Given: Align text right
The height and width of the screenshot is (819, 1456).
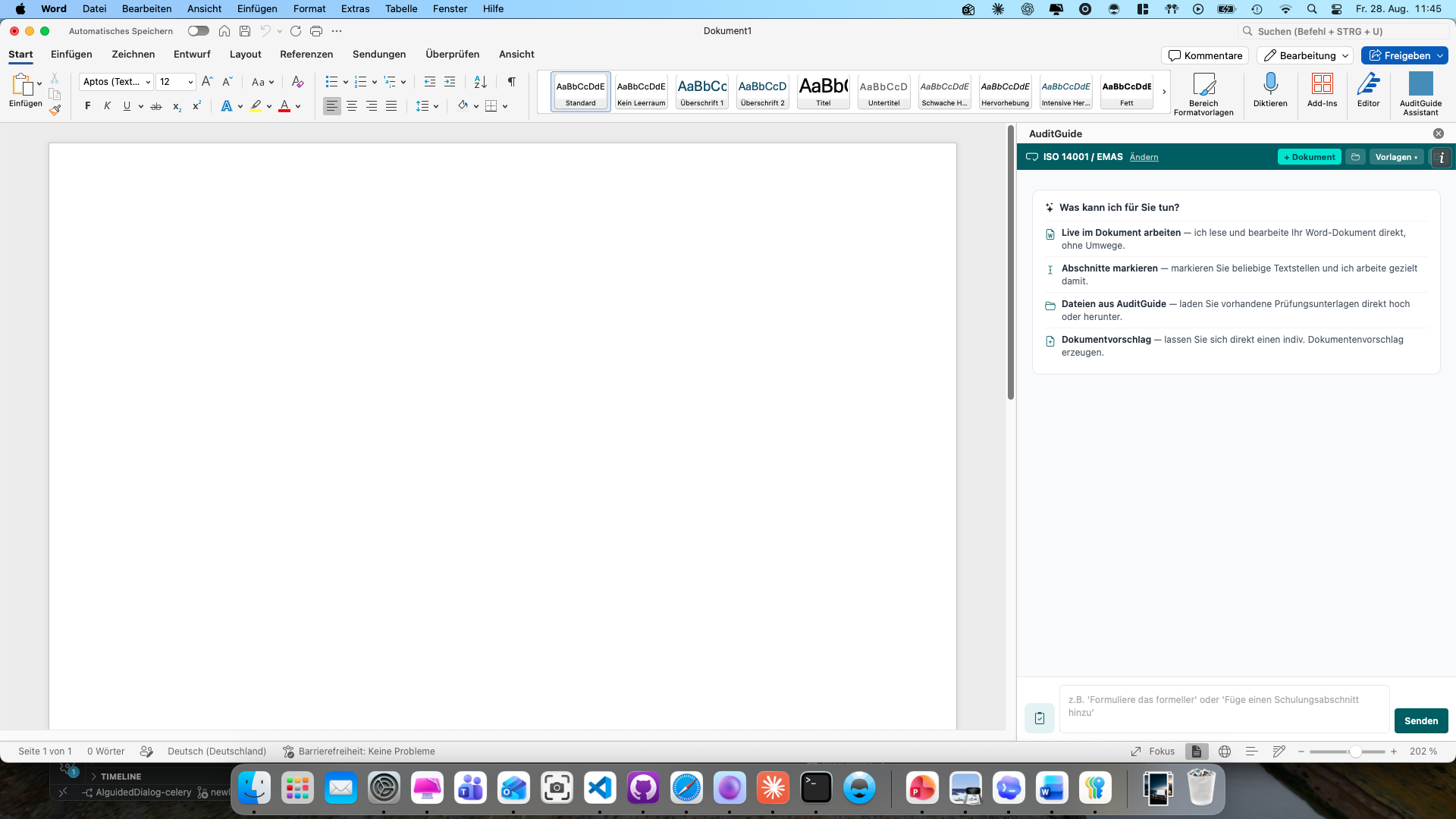Looking at the screenshot, I should pos(372,106).
